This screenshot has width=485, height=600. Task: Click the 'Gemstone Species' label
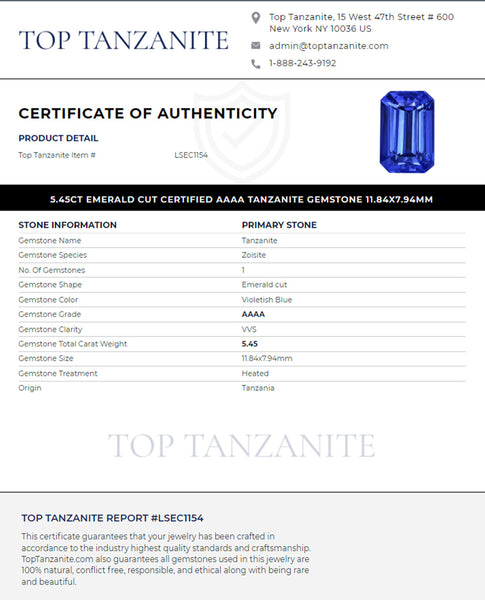(52, 255)
